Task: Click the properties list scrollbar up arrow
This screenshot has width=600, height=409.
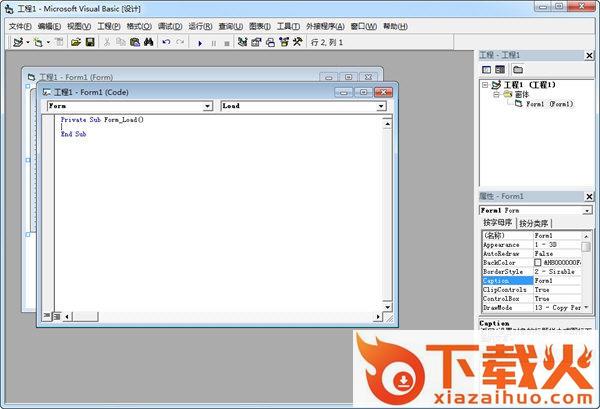Action: click(586, 236)
